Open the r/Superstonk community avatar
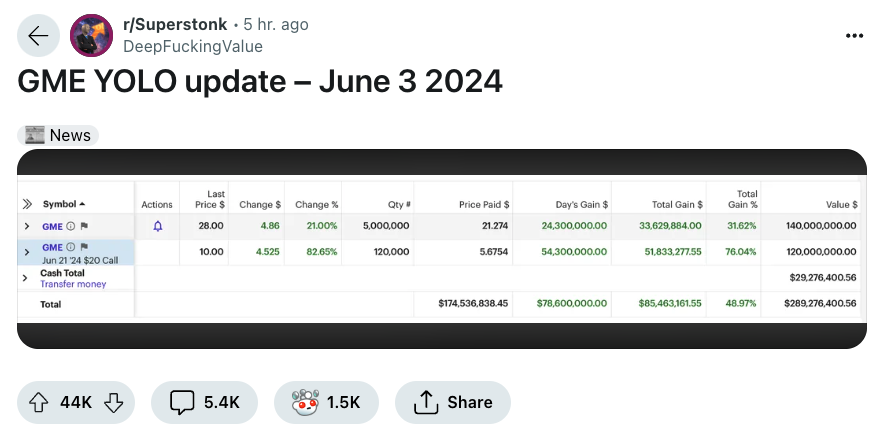This screenshot has width=877, height=432. [x=91, y=36]
